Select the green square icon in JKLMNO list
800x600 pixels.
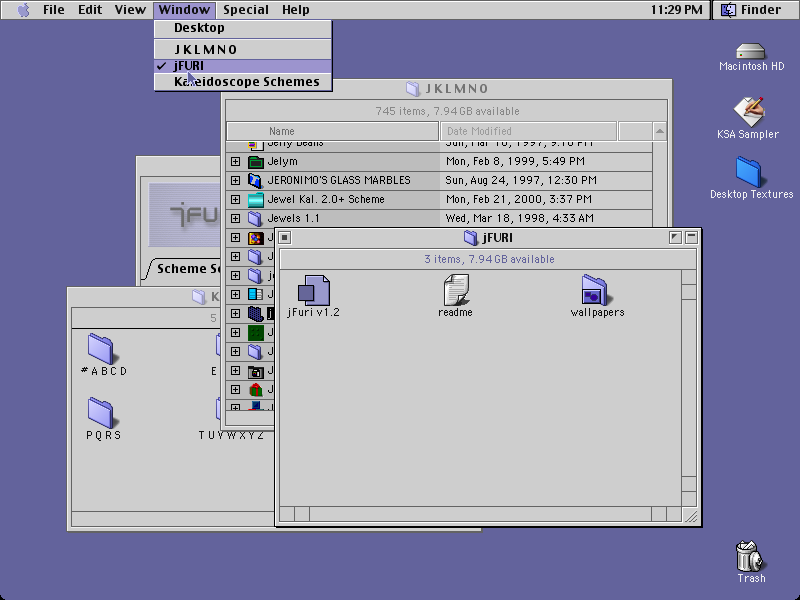pos(256,333)
